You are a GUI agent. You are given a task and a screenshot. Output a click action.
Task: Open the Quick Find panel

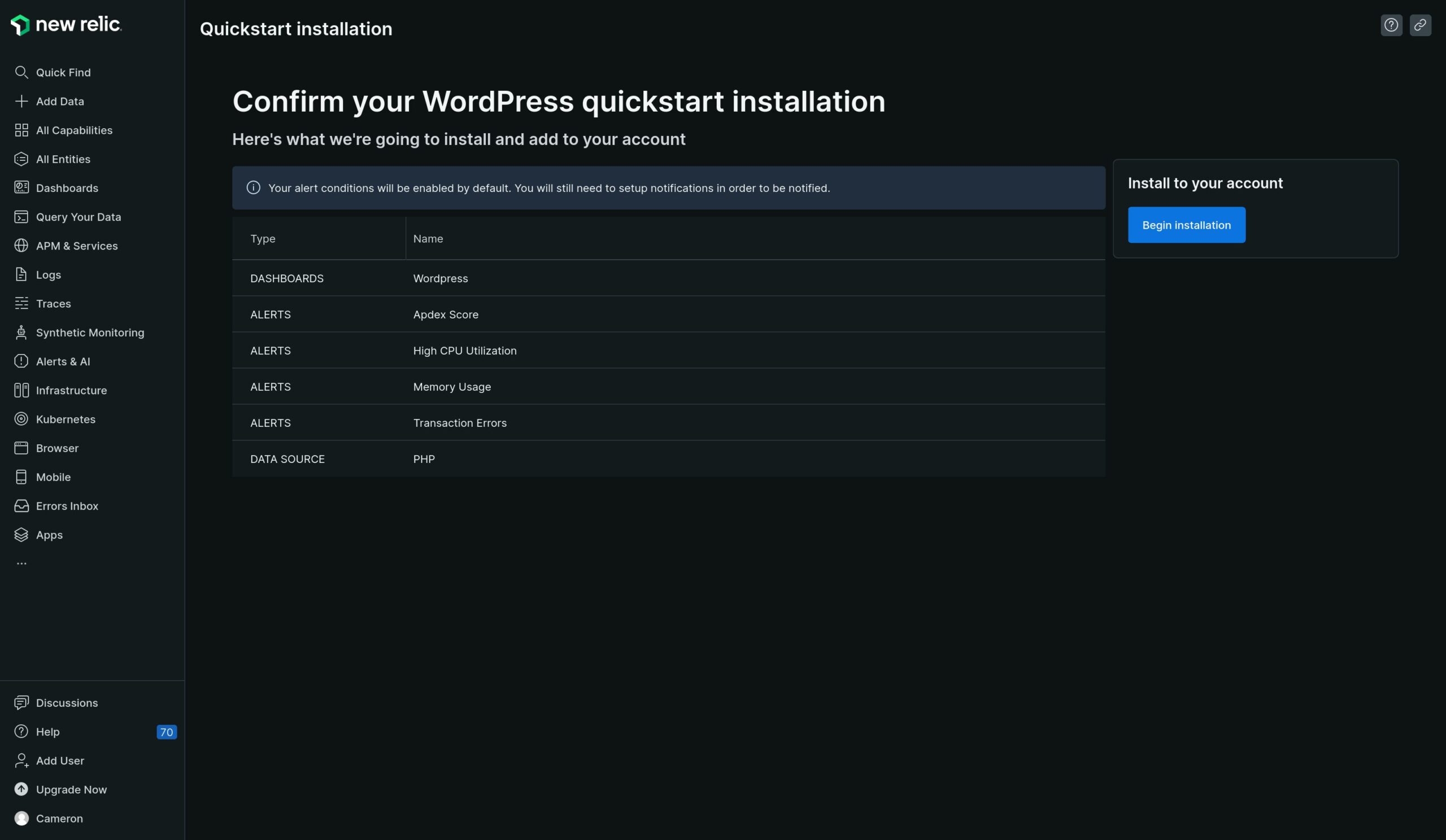pos(63,72)
